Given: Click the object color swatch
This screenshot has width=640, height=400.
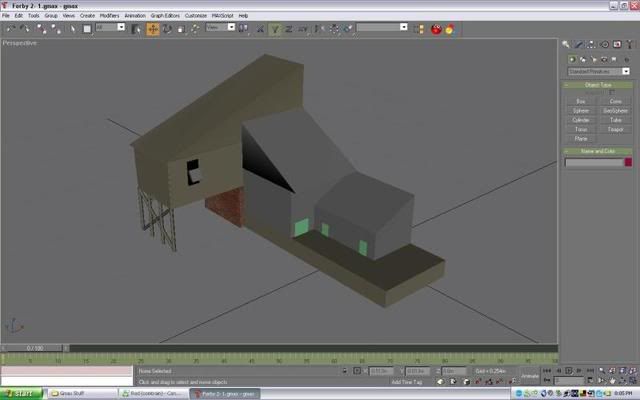Looking at the screenshot, I should pyautogui.click(x=628, y=162).
